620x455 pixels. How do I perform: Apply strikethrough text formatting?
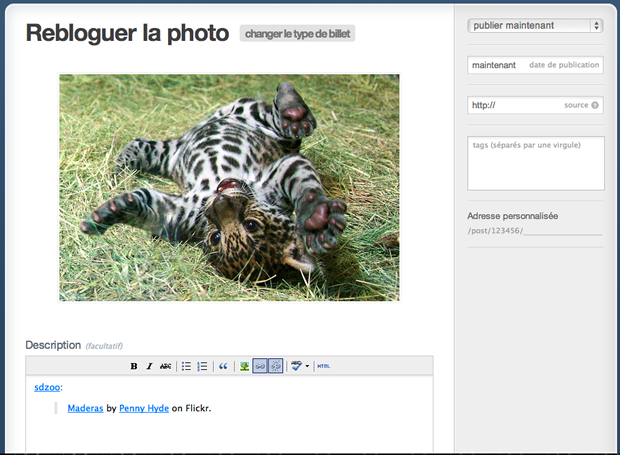pyautogui.click(x=166, y=366)
